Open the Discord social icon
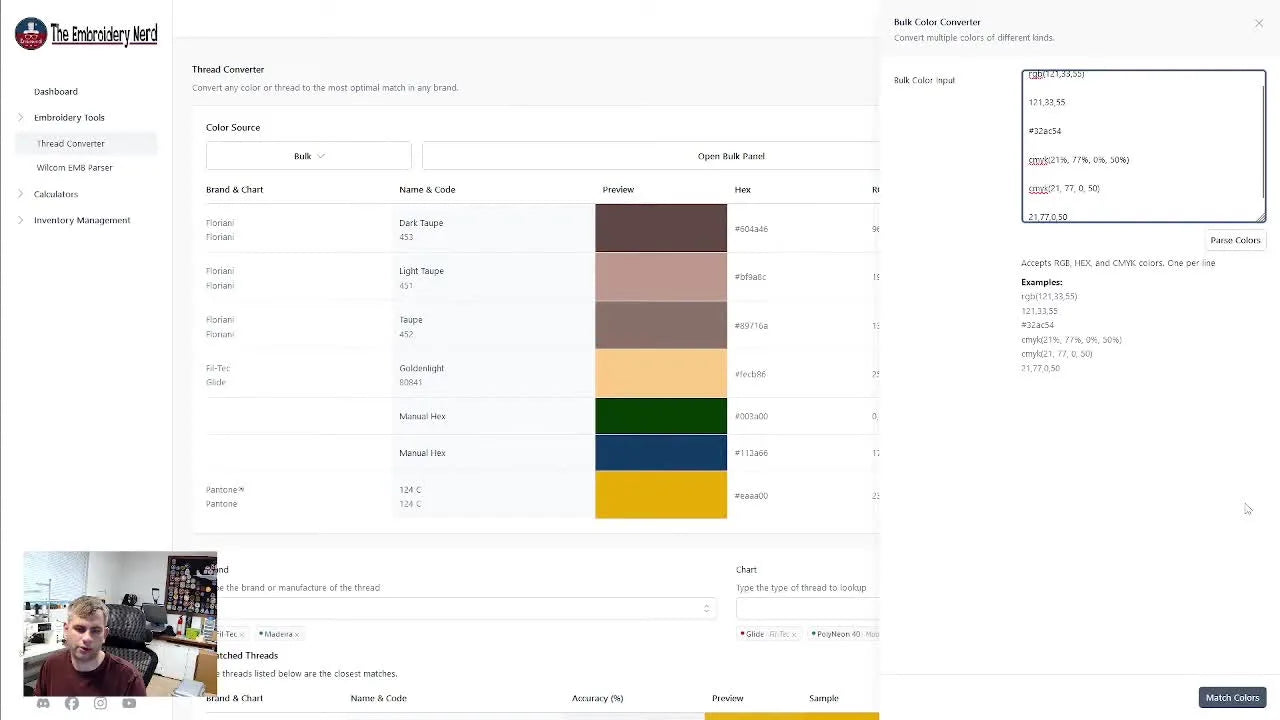The image size is (1280, 720). (x=43, y=704)
